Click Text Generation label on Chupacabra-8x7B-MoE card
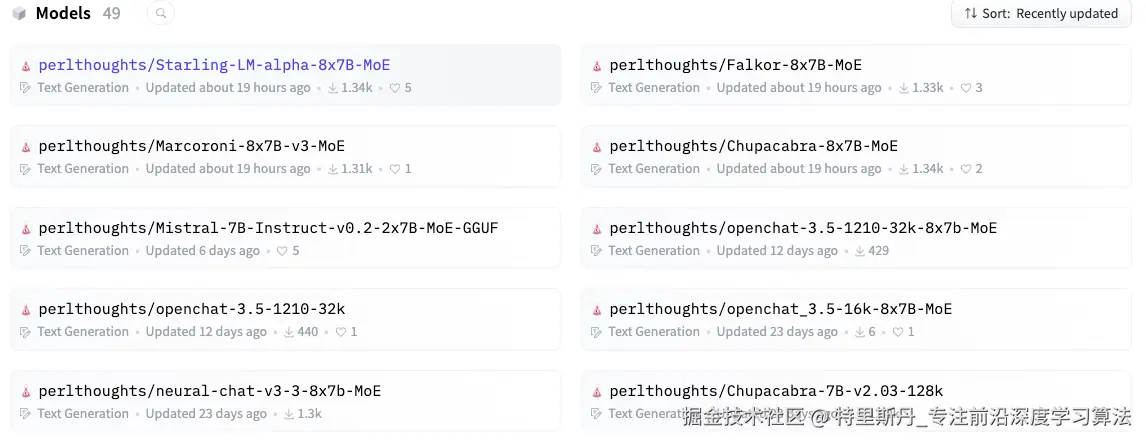 tap(654, 169)
